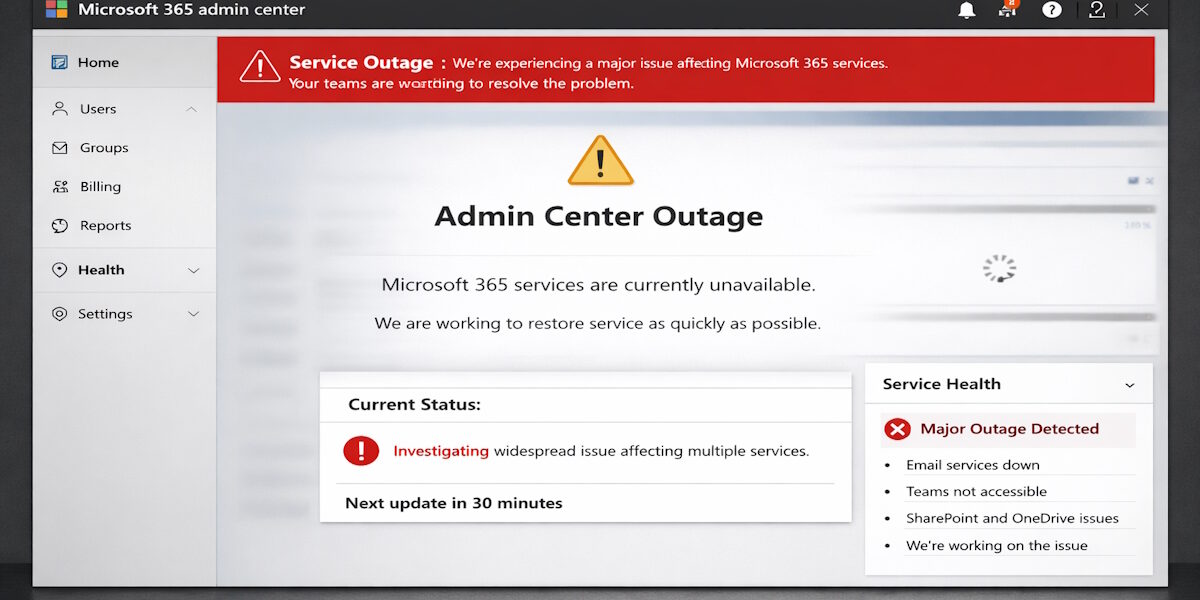Click the Investigating status link
Screen dimensions: 1200x600
(x=441, y=451)
